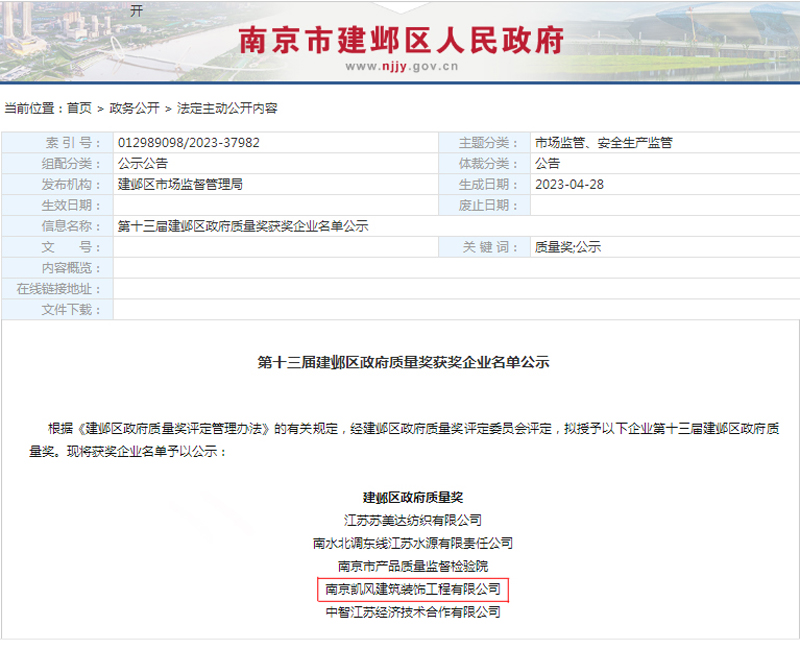Image resolution: width=800 pixels, height=649 pixels.
Task: Click 信息名称 value 第十三届建邺区政府质量奖获奖企业名单公示
Action: tap(243, 226)
